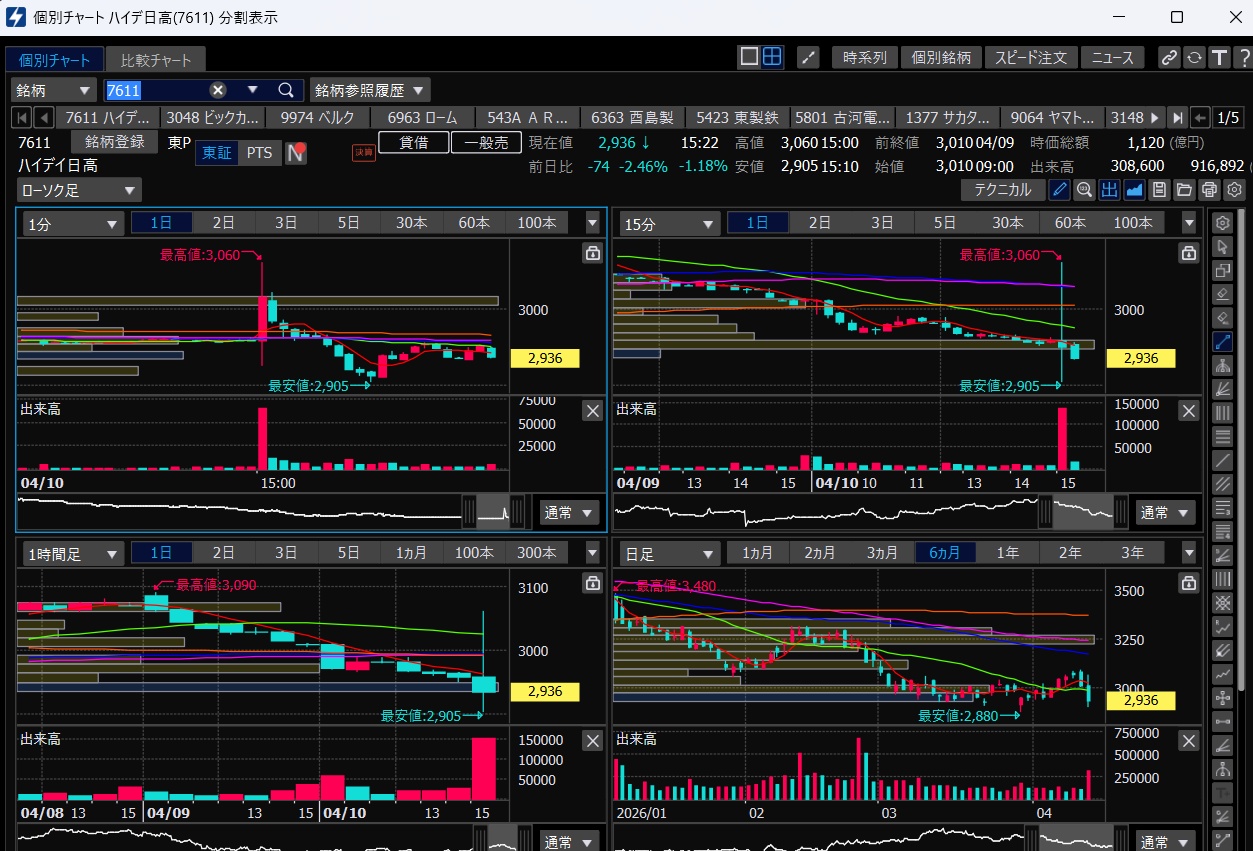The height and width of the screenshot is (851, 1253).
Task: Click the search magnifier in the stock code field
Action: coord(286,90)
